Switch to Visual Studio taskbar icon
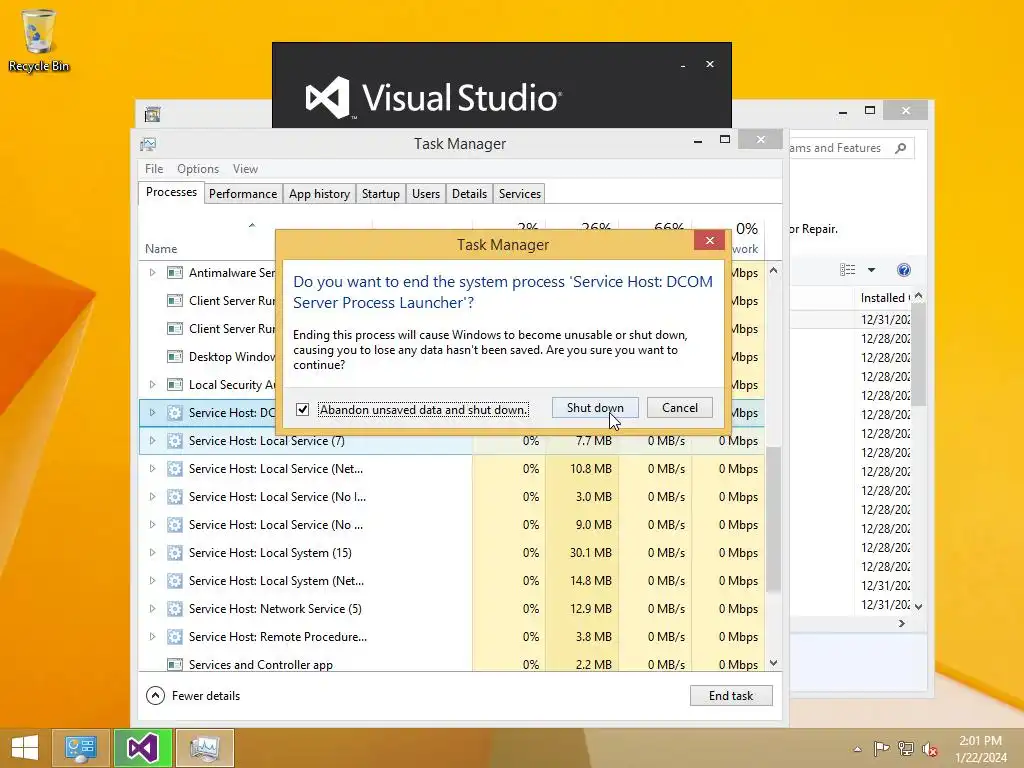The height and width of the screenshot is (768, 1024). (142, 748)
